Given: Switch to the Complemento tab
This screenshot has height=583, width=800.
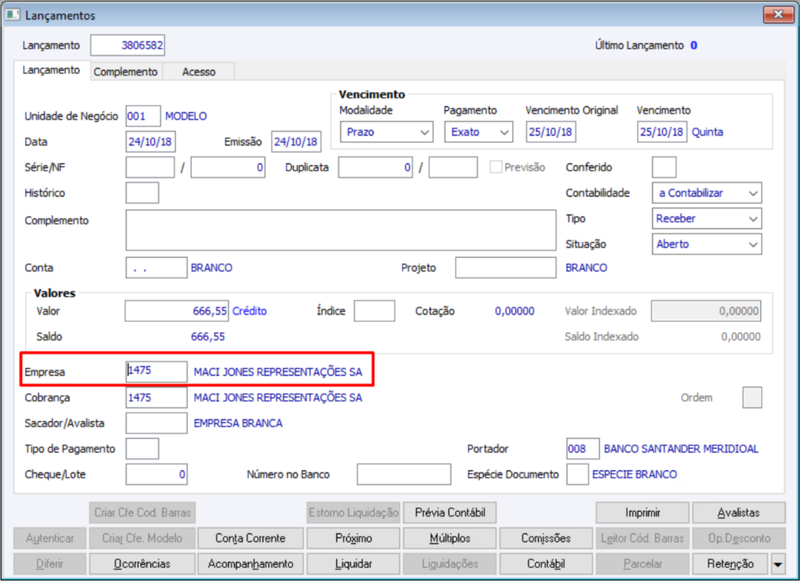Looking at the screenshot, I should click(x=126, y=72).
